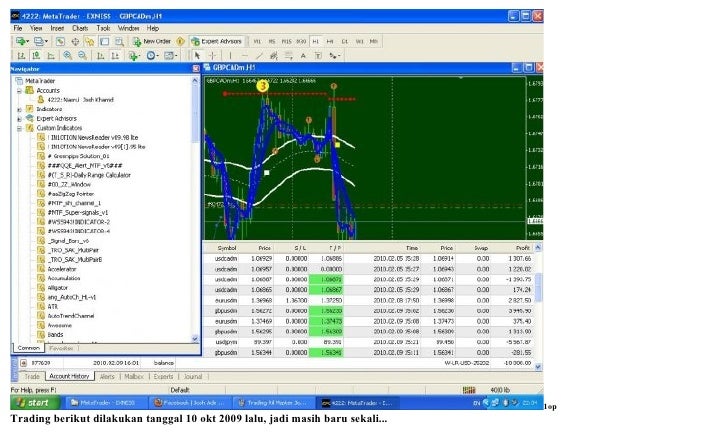Toggle the Expert Advisors button

point(217,41)
